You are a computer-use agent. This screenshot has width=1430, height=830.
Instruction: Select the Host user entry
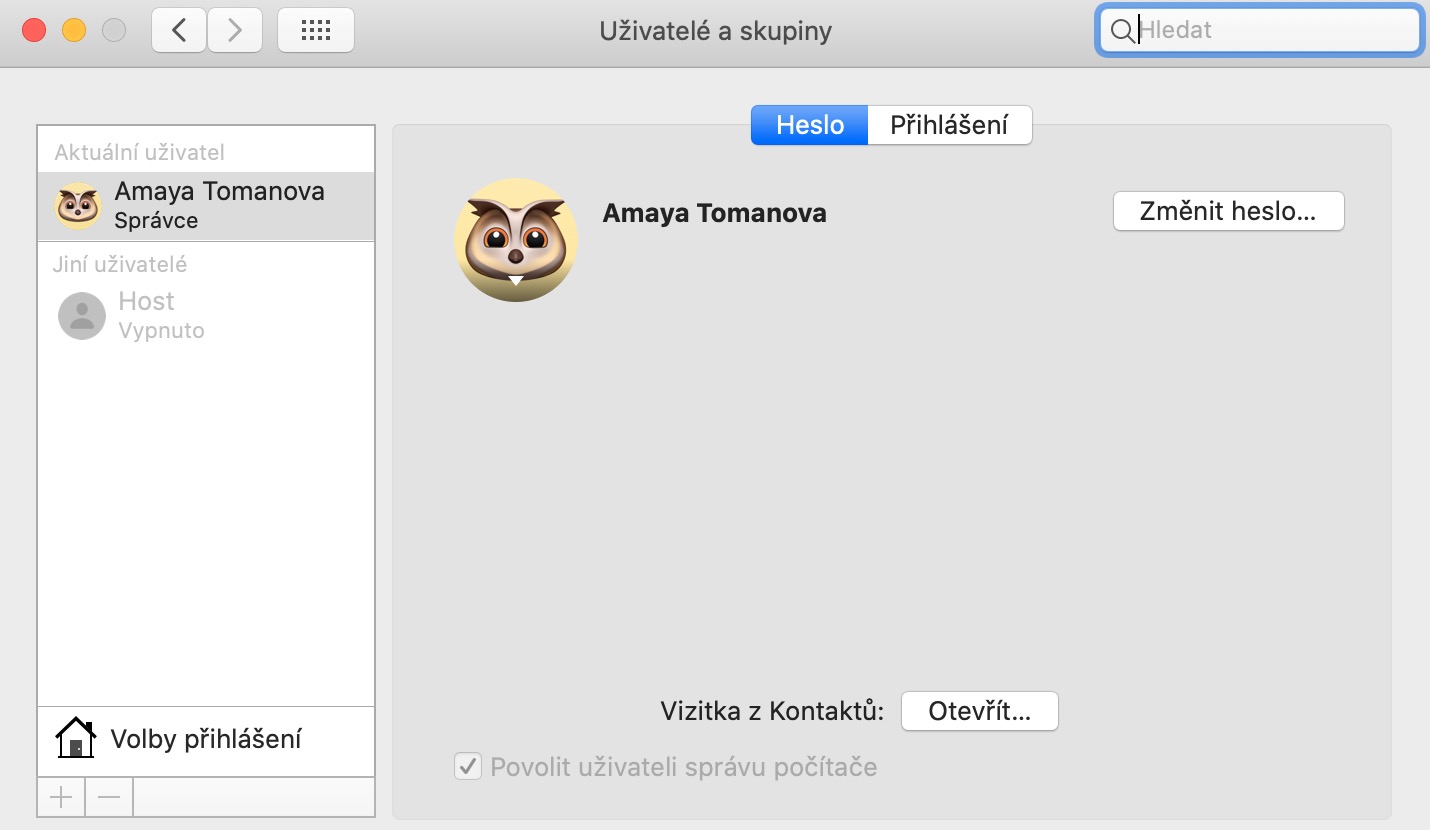click(160, 315)
